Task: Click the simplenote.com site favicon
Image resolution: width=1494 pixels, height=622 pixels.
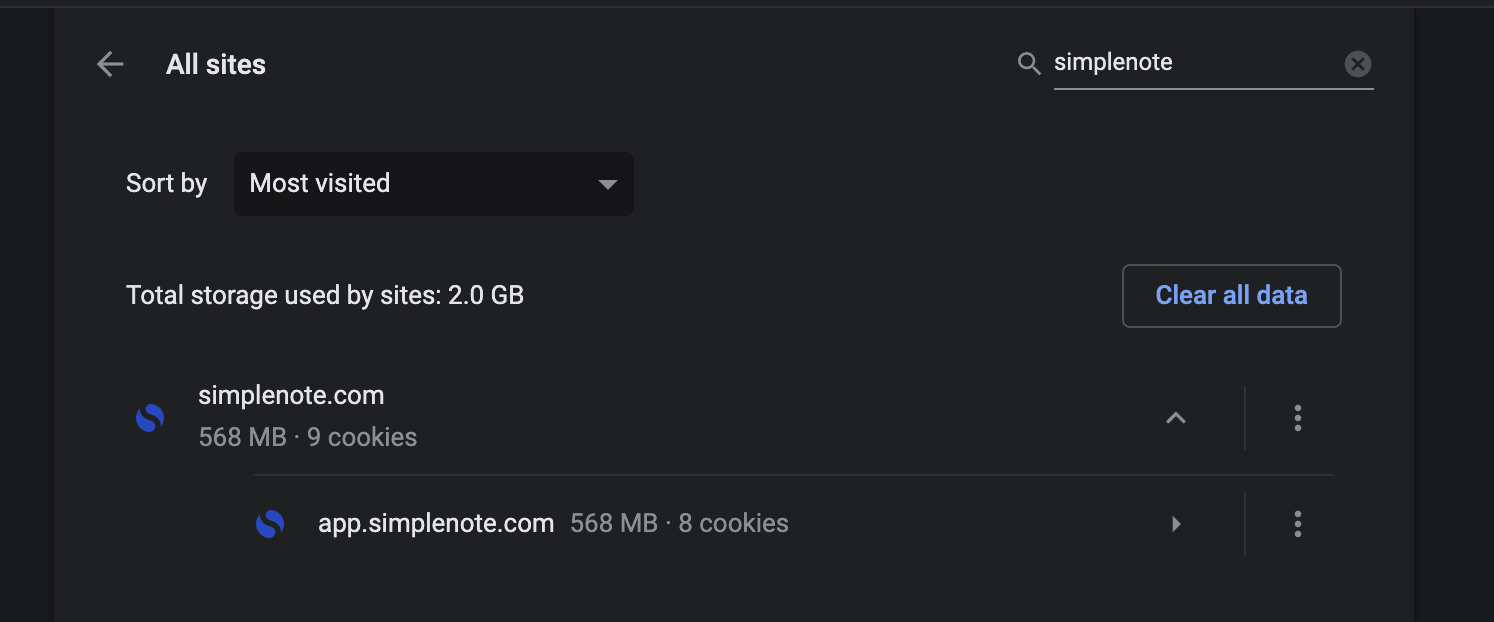Action: (149, 417)
